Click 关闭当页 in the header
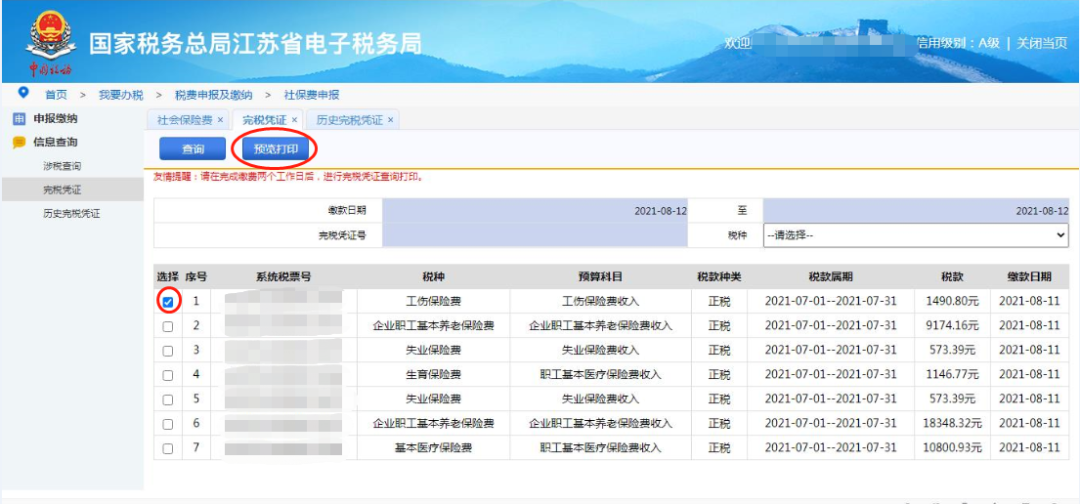 pos(1043,43)
